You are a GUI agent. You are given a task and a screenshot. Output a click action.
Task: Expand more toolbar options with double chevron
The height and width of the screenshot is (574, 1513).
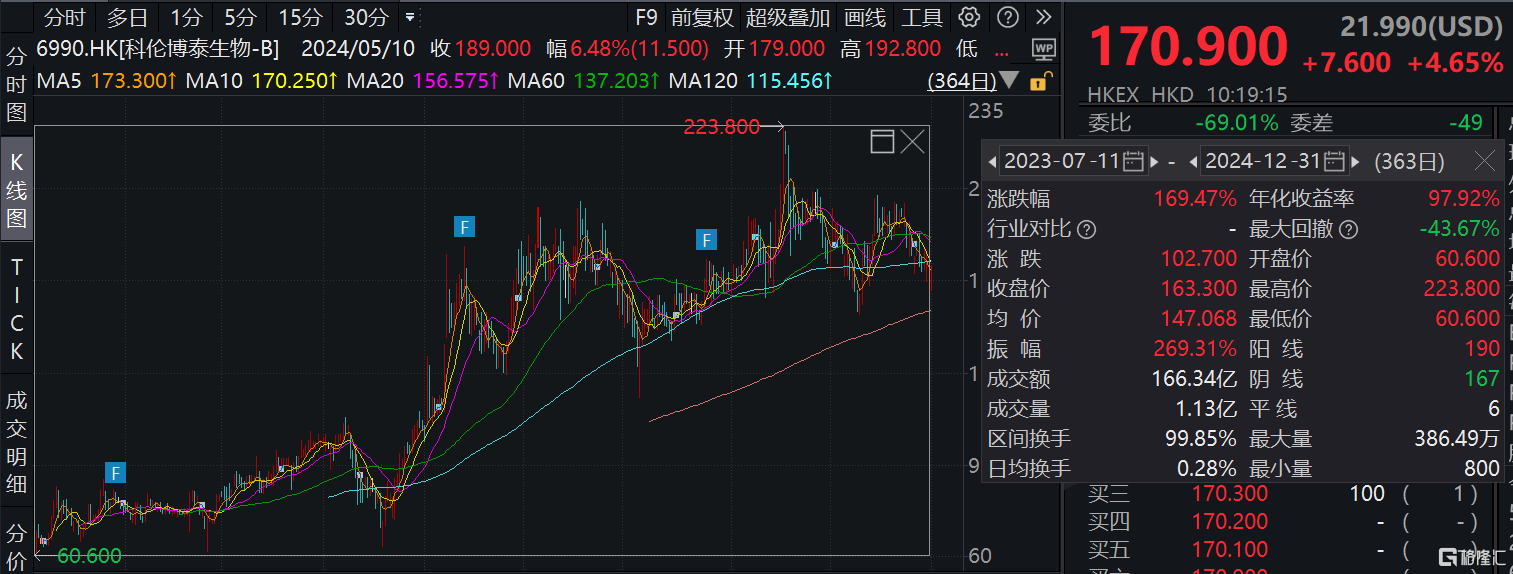tap(1043, 17)
